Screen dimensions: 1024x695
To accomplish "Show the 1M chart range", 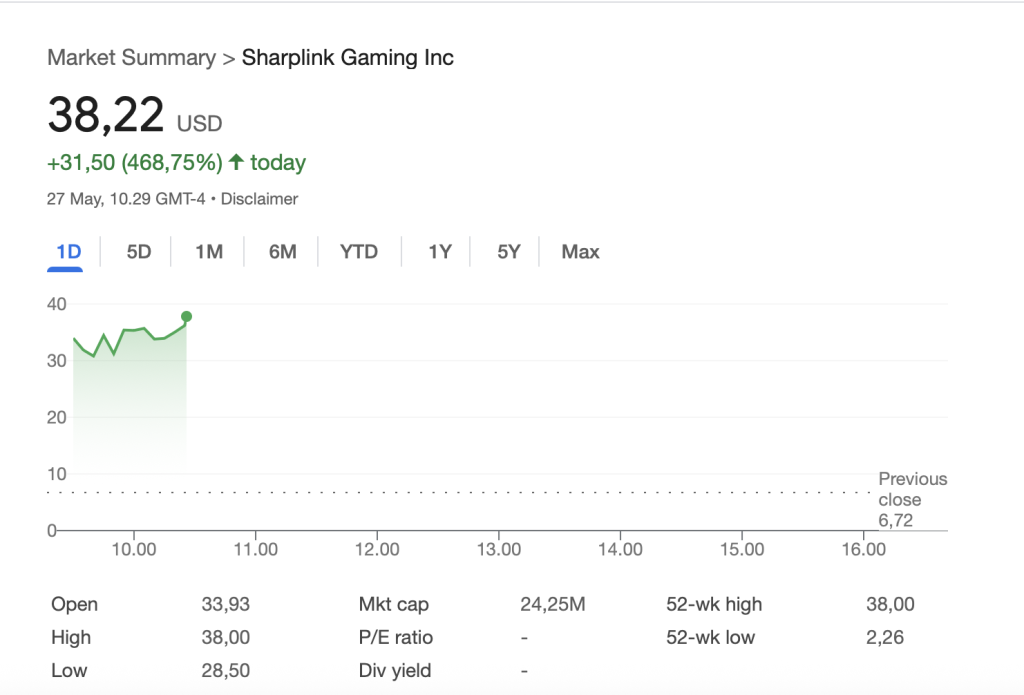I will click(x=209, y=252).
